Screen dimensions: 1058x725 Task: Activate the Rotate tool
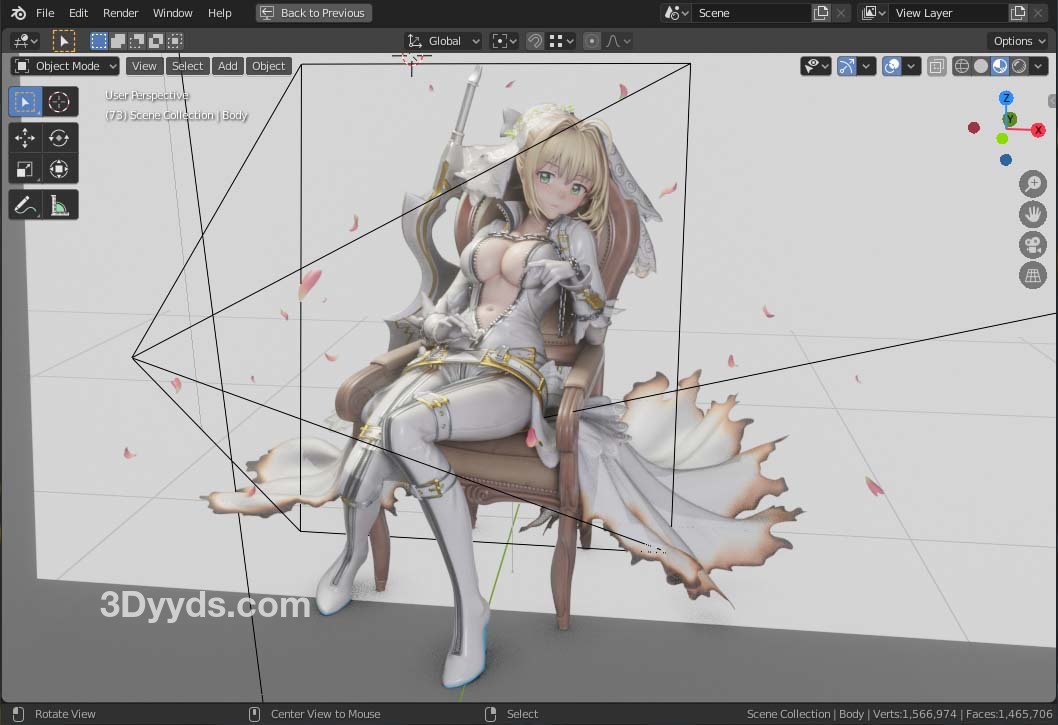point(59,138)
